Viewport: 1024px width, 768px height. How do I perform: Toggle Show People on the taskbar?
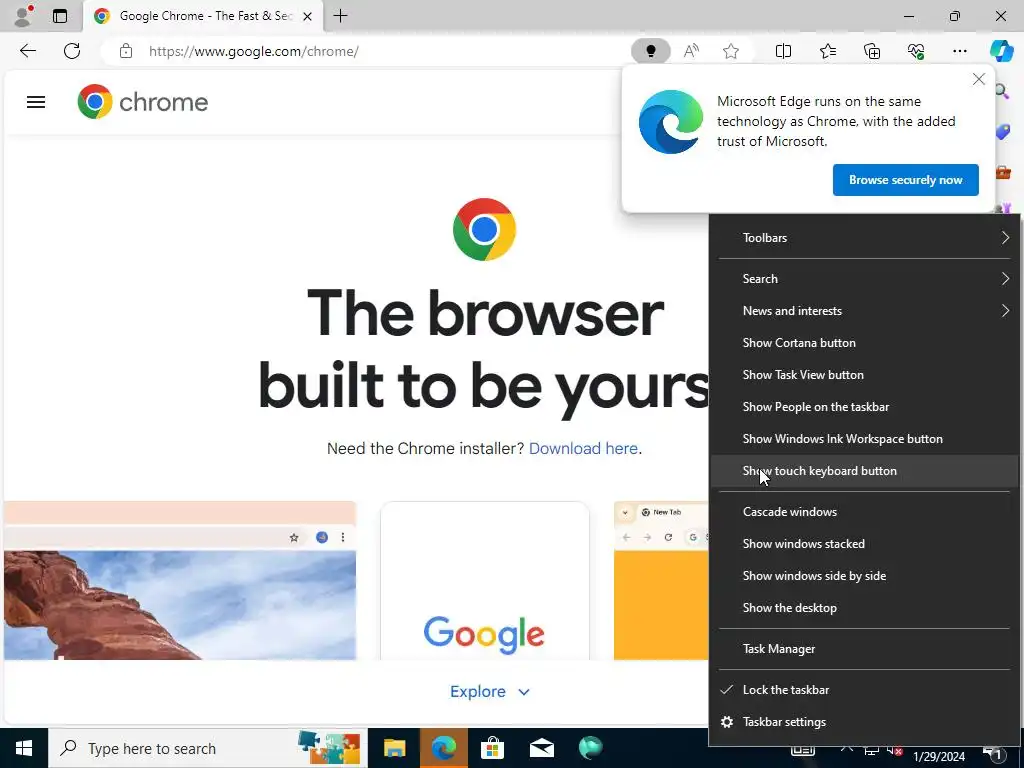click(x=865, y=407)
